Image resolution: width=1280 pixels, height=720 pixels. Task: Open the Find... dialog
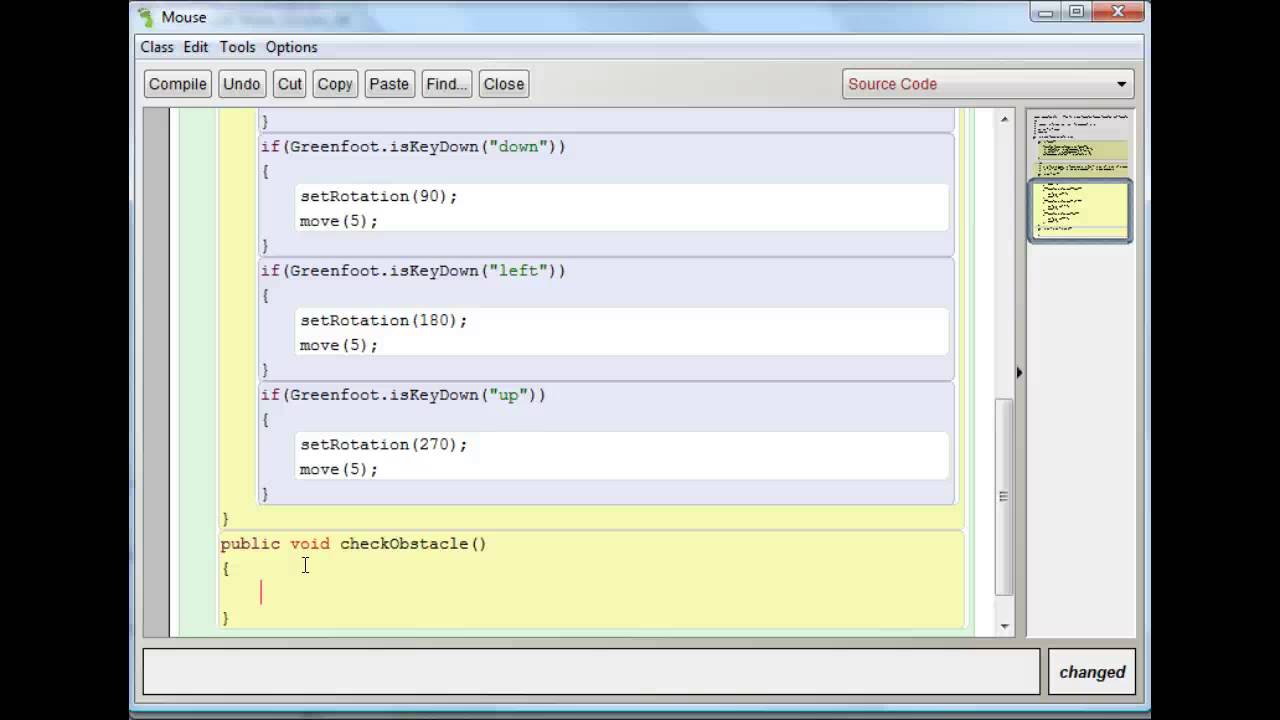pos(447,84)
